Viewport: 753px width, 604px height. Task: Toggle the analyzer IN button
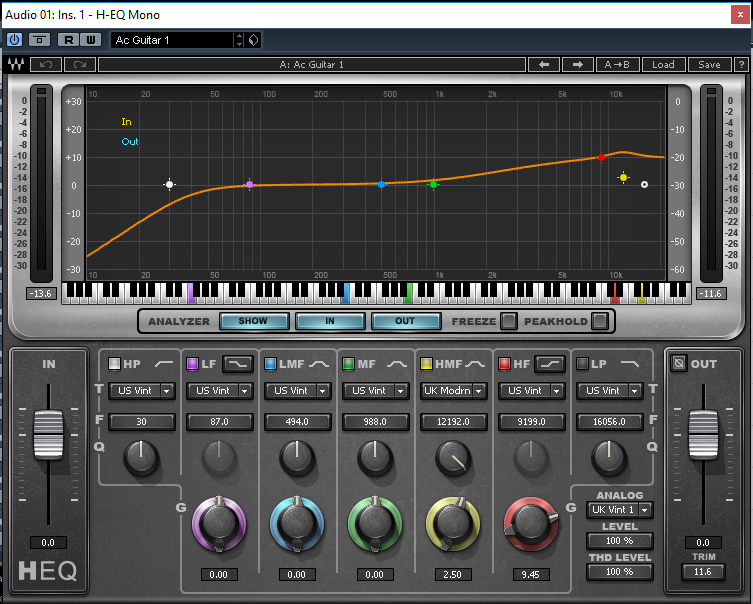pos(330,321)
